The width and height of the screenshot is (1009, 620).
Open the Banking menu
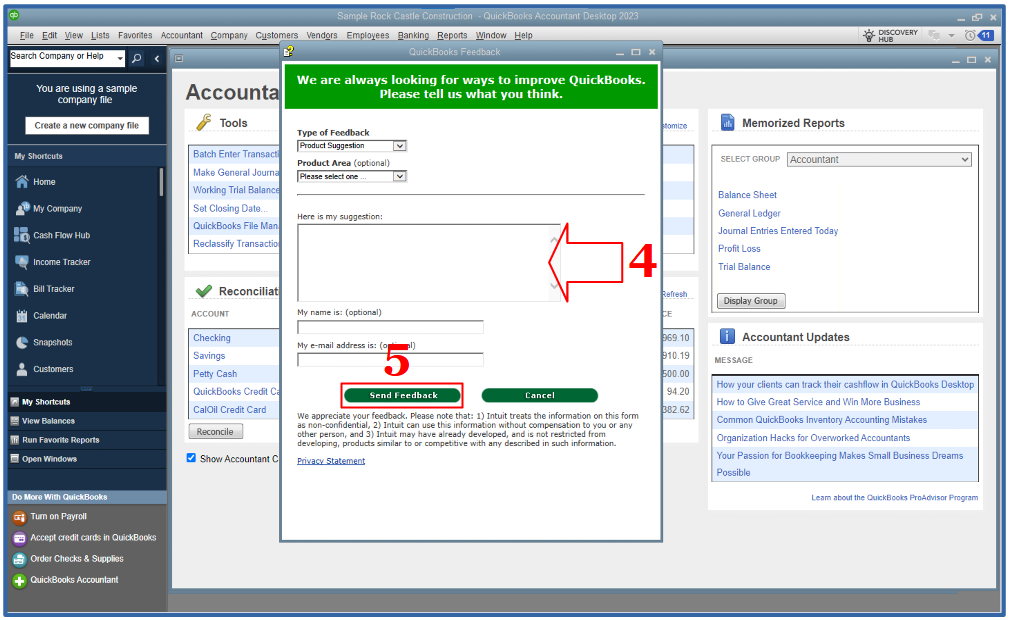pos(413,35)
